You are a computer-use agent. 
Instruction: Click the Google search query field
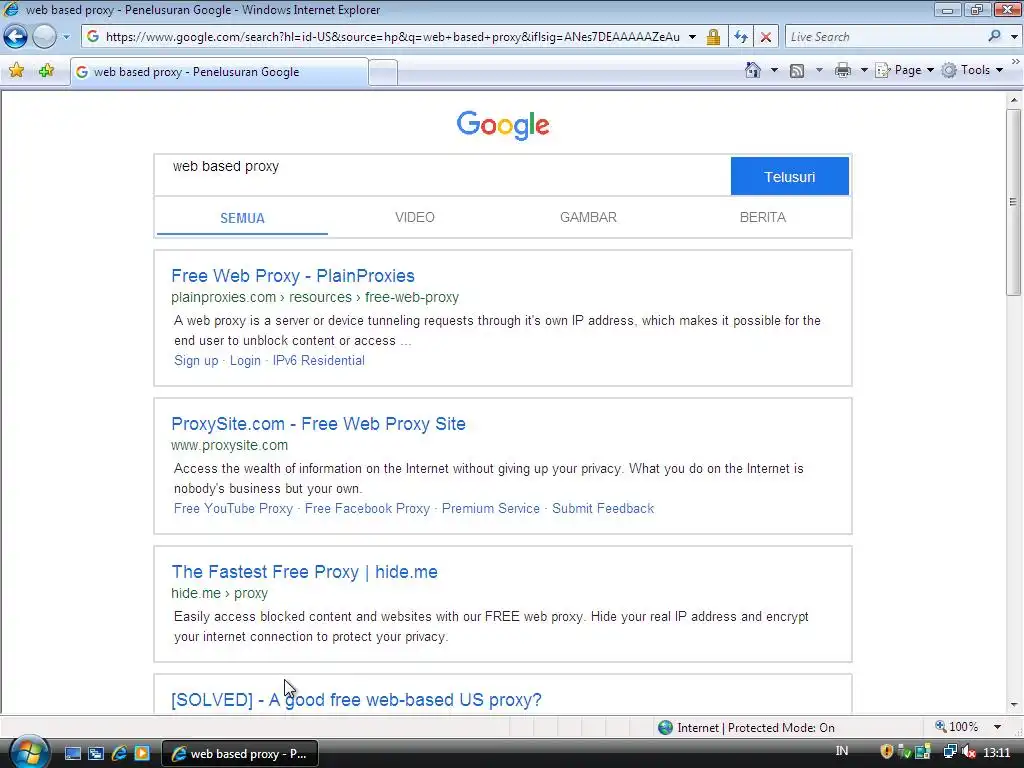coord(442,175)
